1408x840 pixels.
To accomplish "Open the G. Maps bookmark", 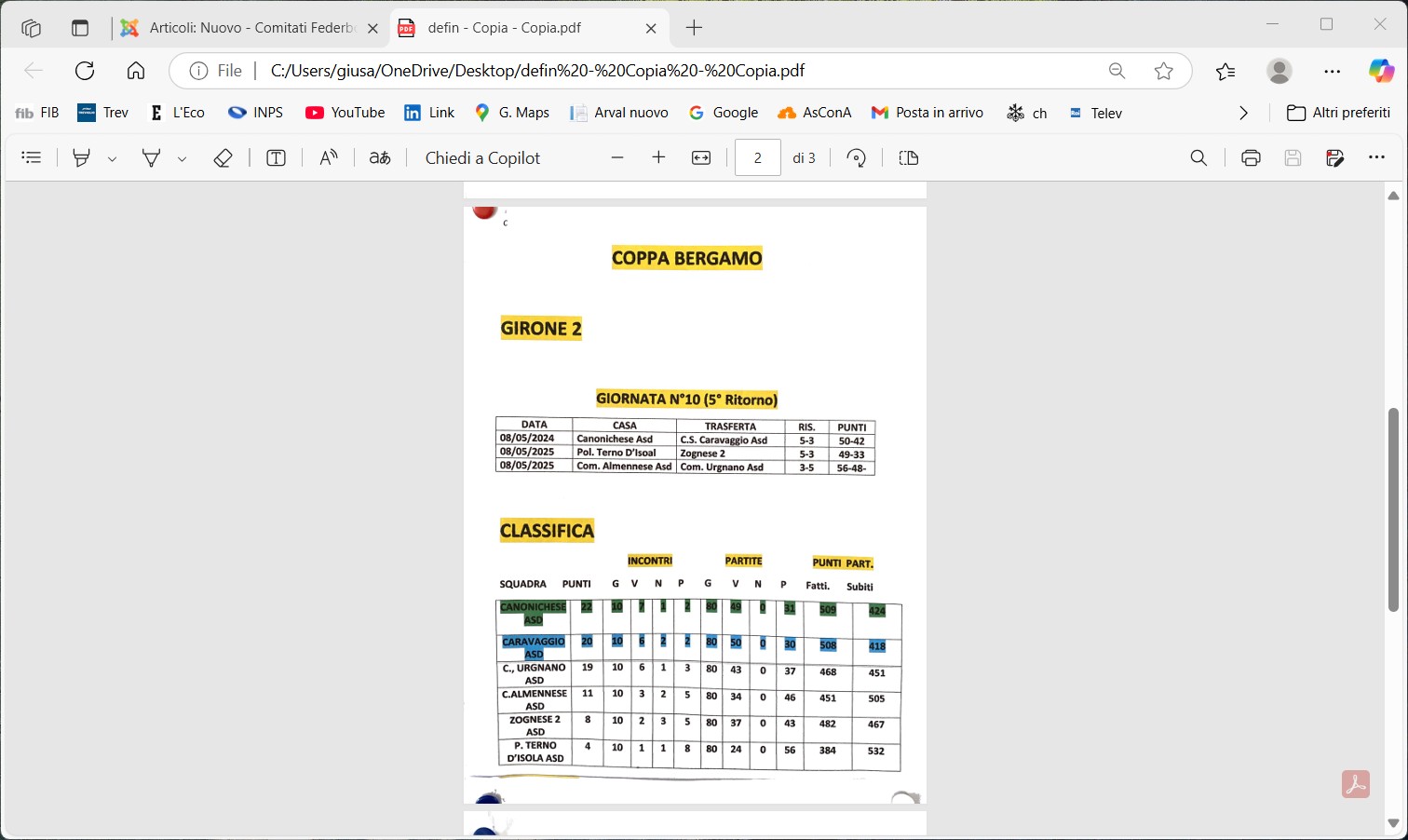I will pos(512,113).
